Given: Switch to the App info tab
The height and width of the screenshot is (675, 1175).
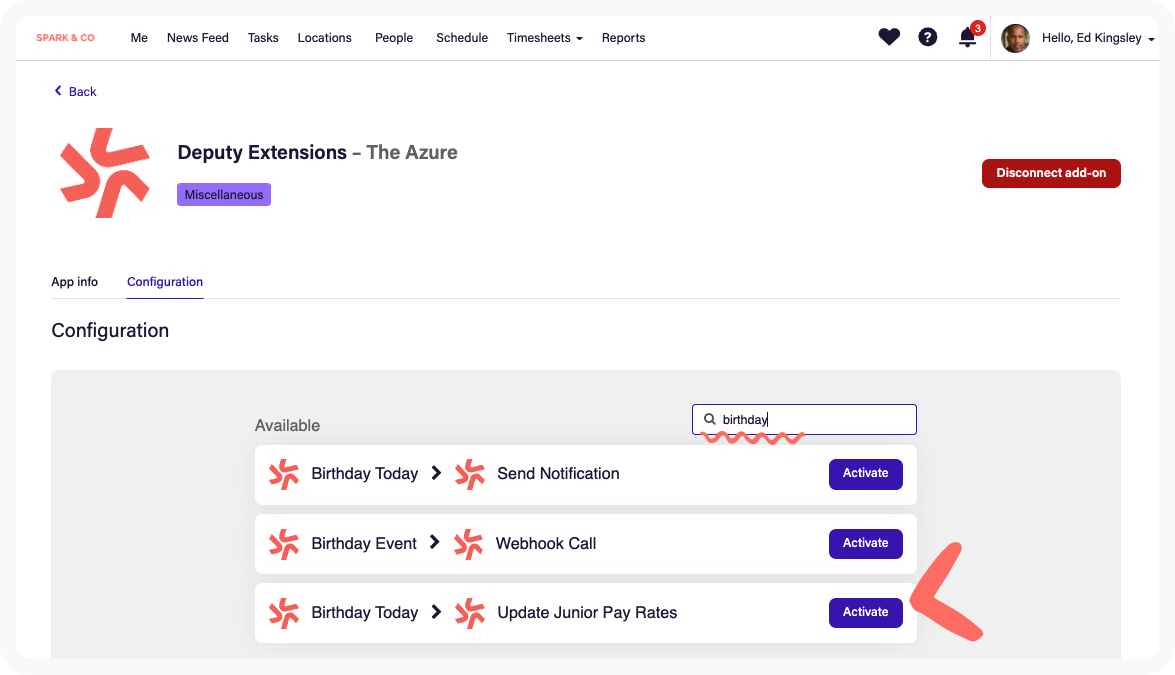Looking at the screenshot, I should tap(74, 282).
